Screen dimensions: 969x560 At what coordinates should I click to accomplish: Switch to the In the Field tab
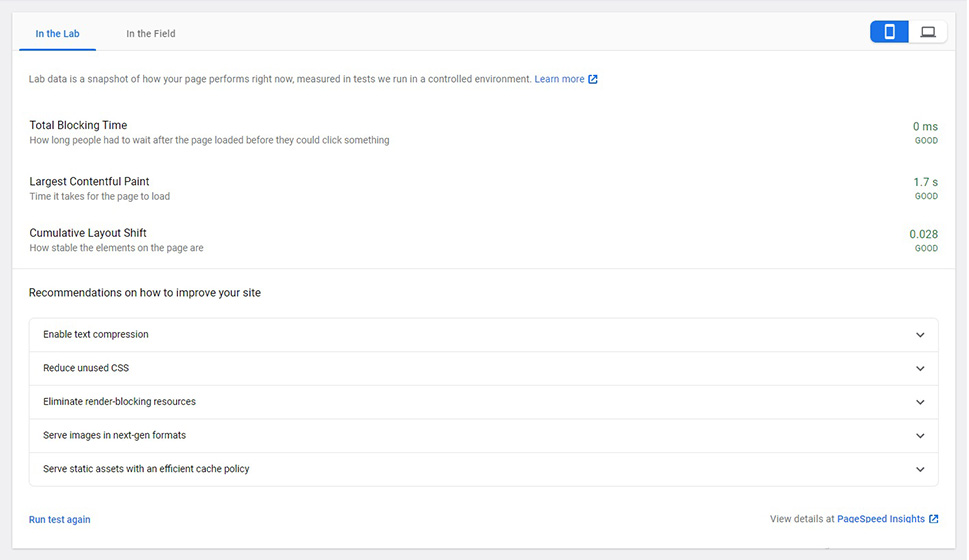151,34
